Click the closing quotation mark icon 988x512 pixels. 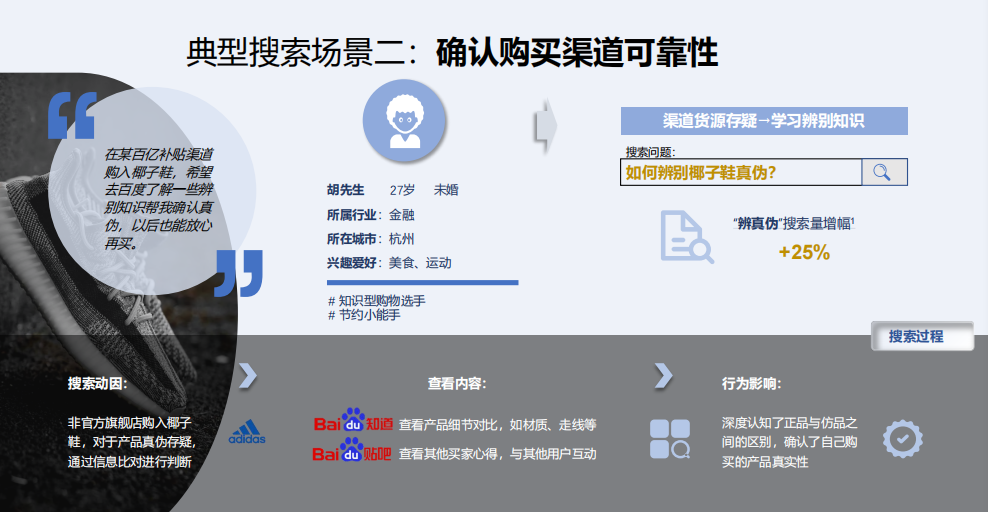pos(239,273)
